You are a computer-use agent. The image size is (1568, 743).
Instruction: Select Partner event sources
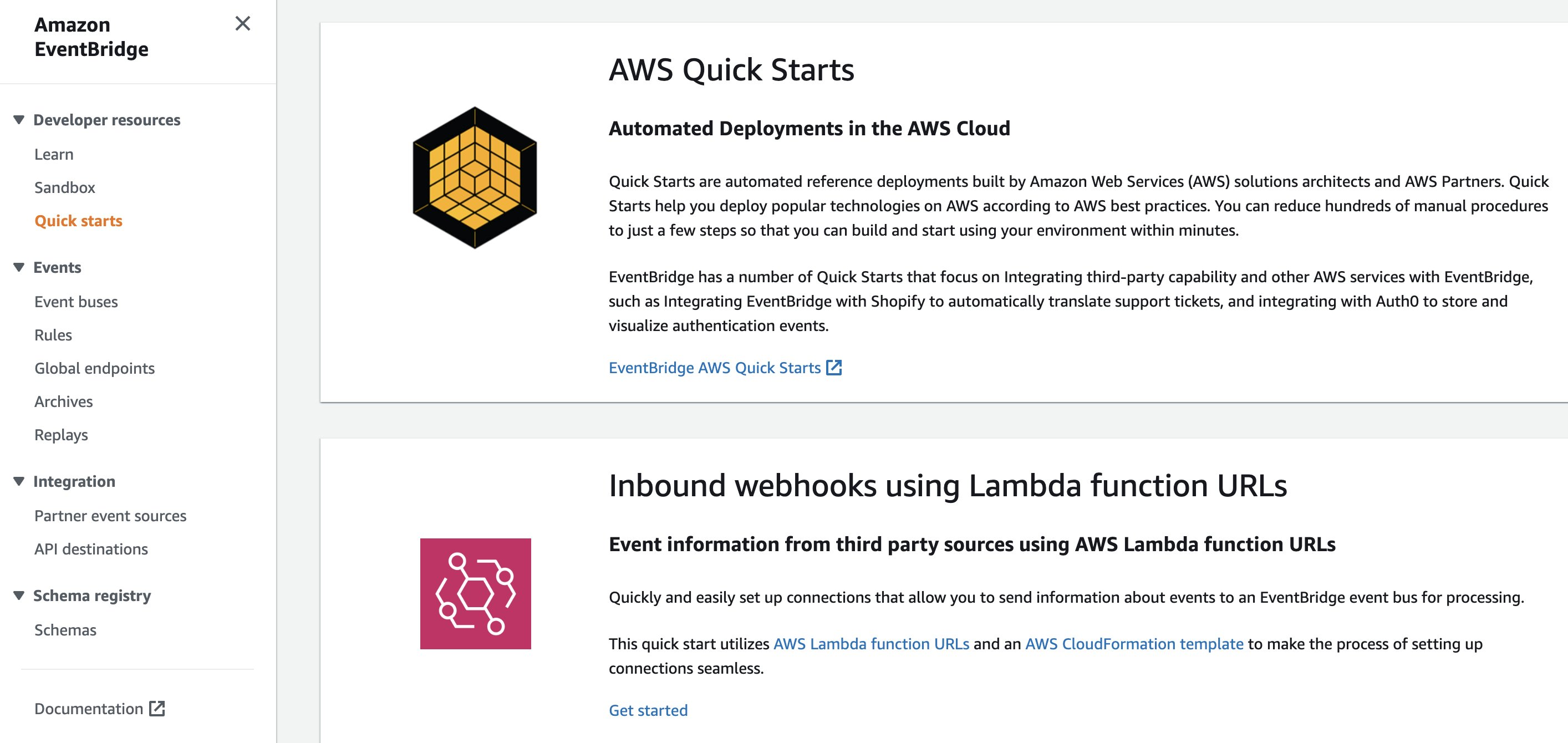[x=110, y=516]
